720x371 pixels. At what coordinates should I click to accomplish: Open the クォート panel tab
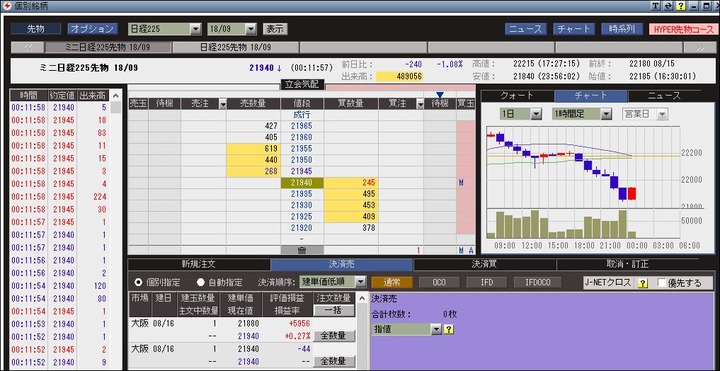pyautogui.click(x=517, y=96)
